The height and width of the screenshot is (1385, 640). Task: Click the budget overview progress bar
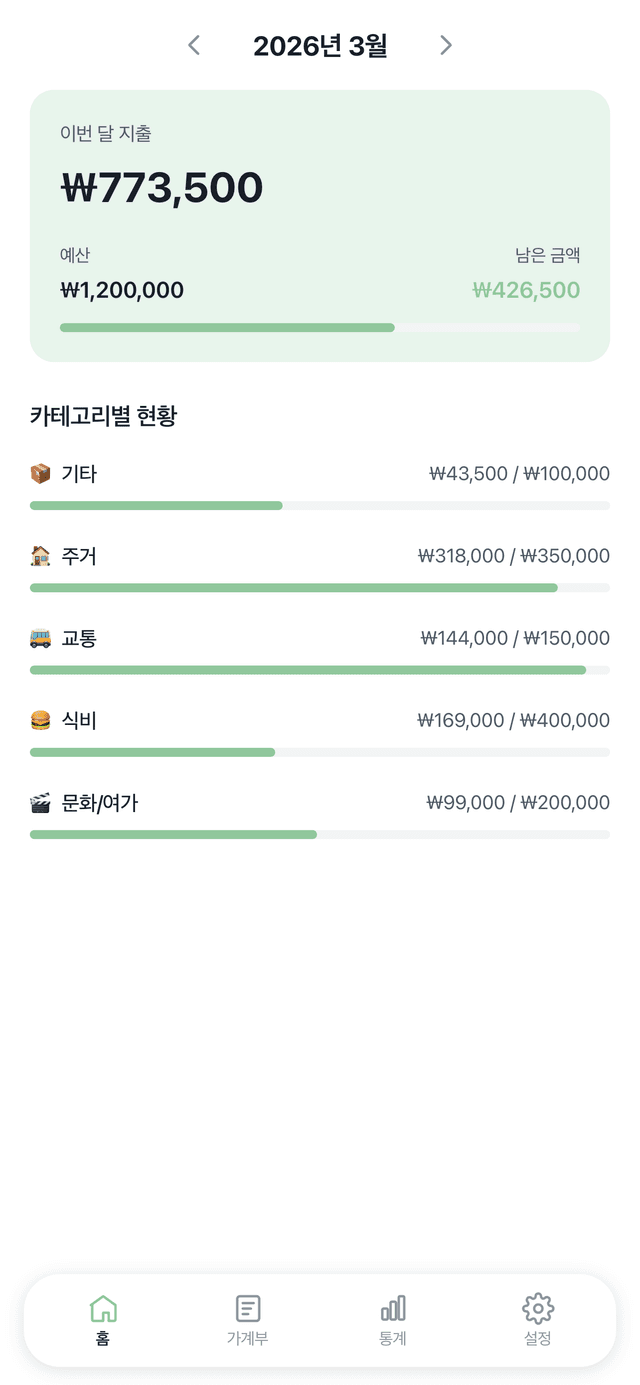point(319,327)
